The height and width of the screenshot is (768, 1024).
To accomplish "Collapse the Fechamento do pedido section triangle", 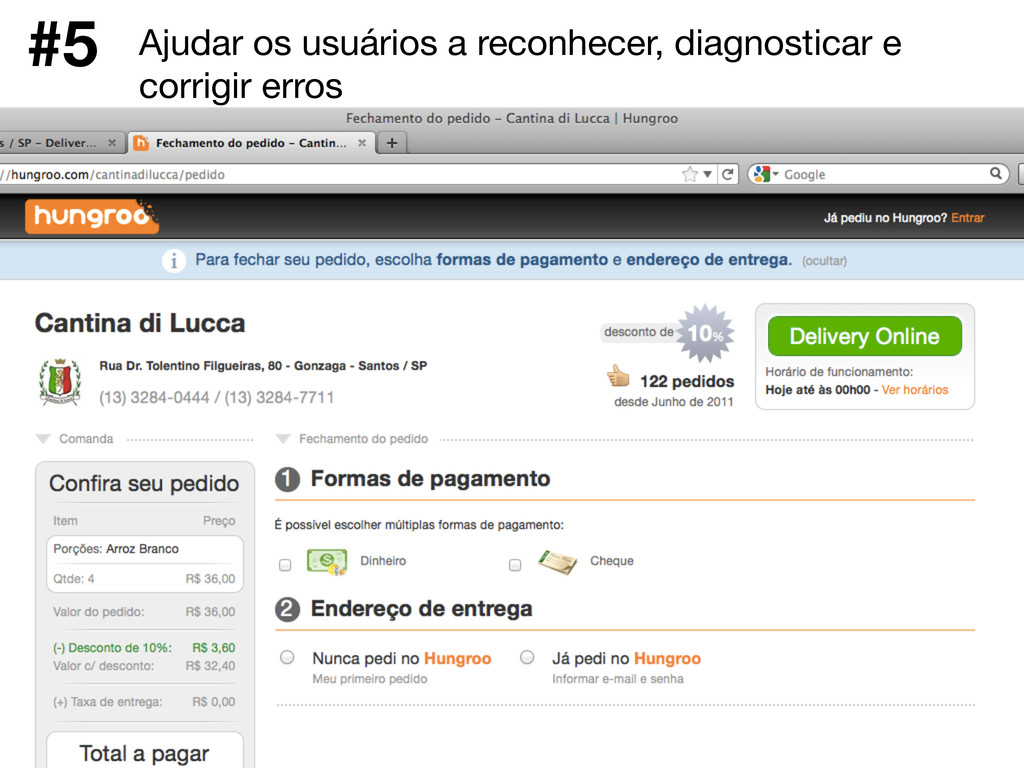I will [x=283, y=439].
